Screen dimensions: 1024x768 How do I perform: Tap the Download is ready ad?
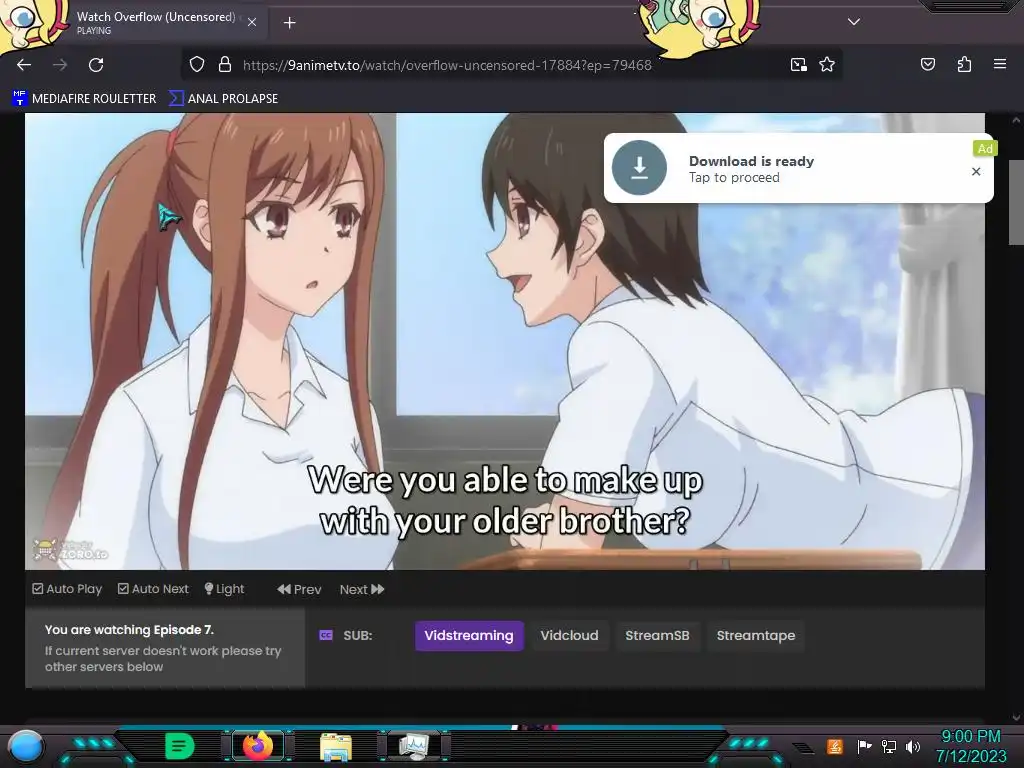pos(798,168)
